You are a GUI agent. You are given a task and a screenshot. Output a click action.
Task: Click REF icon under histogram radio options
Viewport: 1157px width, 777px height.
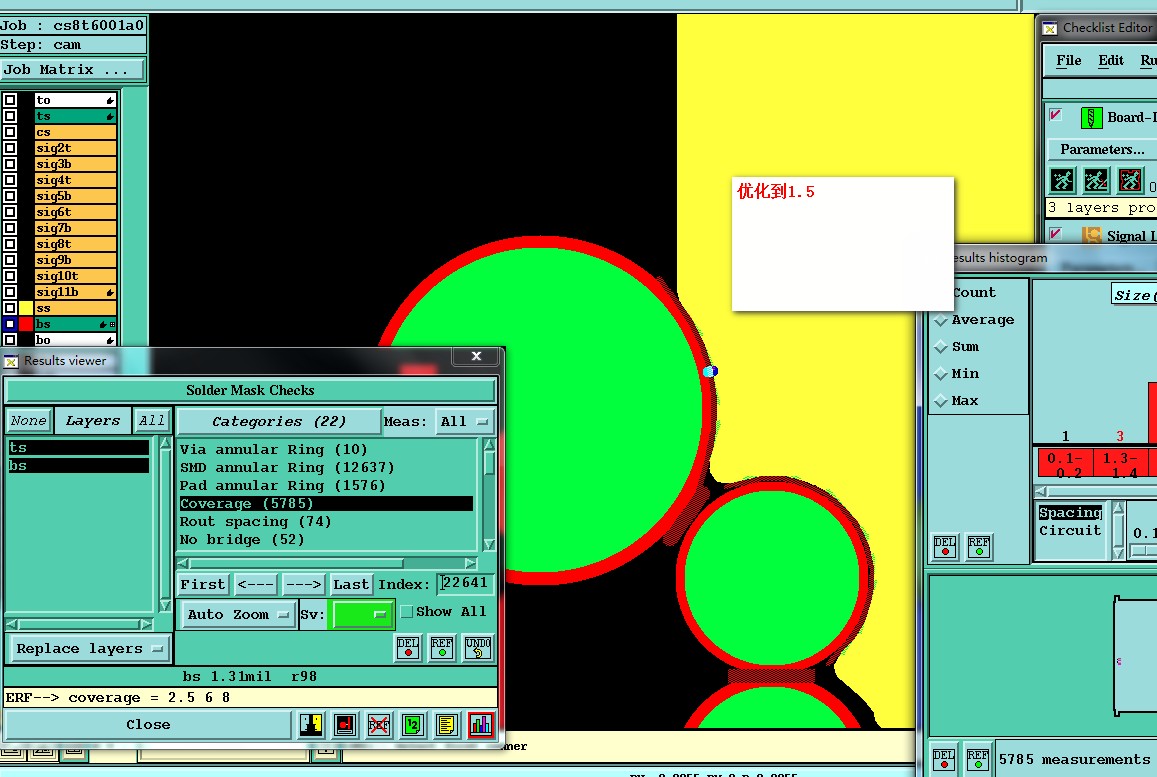pos(979,547)
